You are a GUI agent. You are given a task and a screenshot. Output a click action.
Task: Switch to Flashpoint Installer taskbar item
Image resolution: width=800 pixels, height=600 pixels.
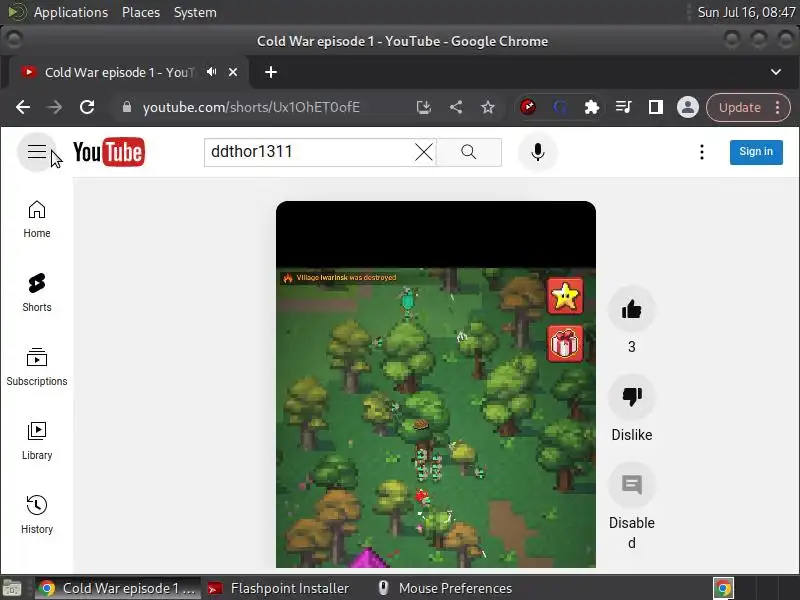[279, 588]
